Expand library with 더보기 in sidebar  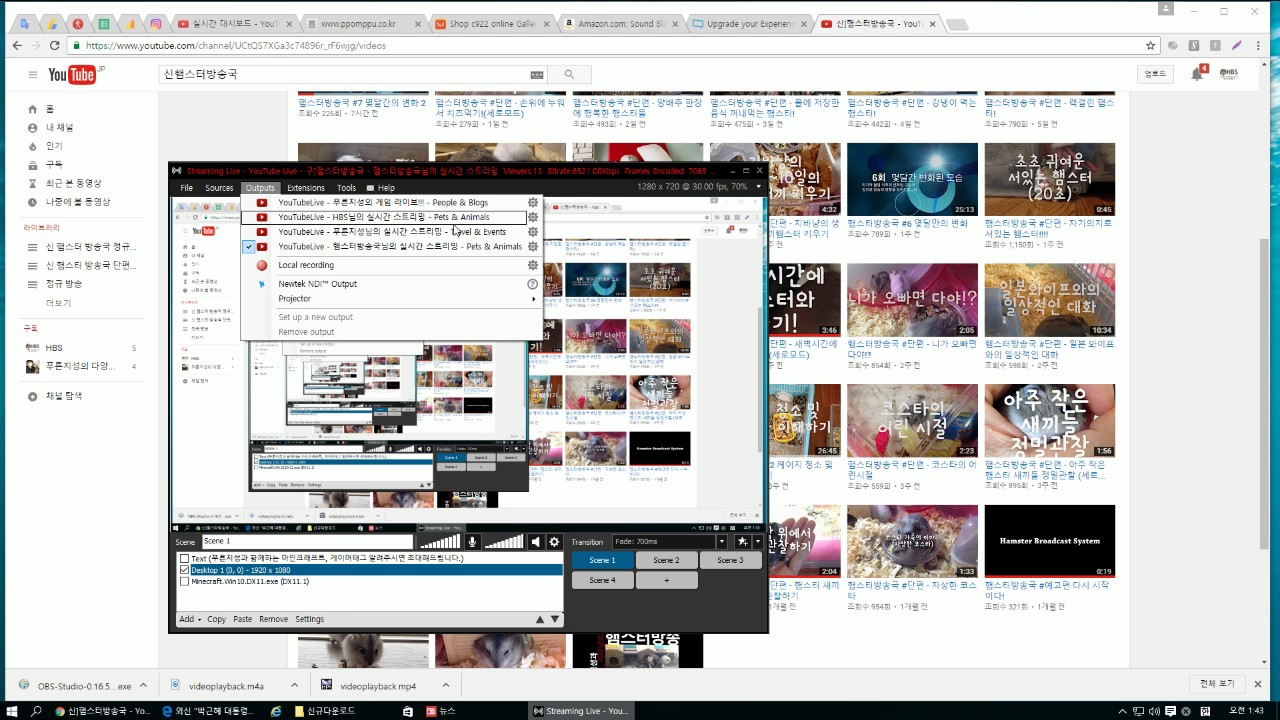pos(58,303)
